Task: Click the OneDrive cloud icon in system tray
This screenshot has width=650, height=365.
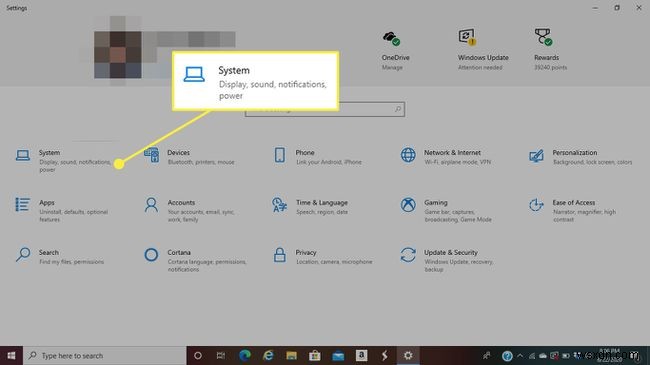Action: (x=543, y=356)
